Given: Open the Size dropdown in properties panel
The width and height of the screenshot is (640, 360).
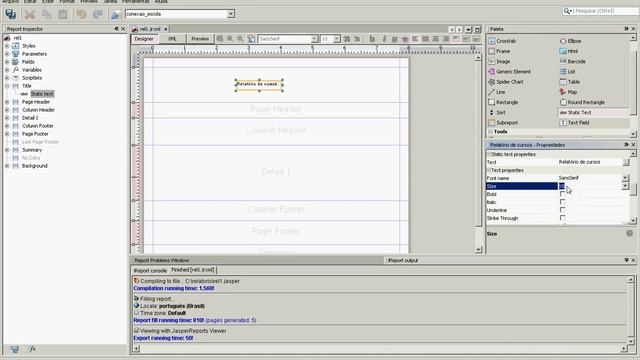Looking at the screenshot, I should (x=625, y=186).
